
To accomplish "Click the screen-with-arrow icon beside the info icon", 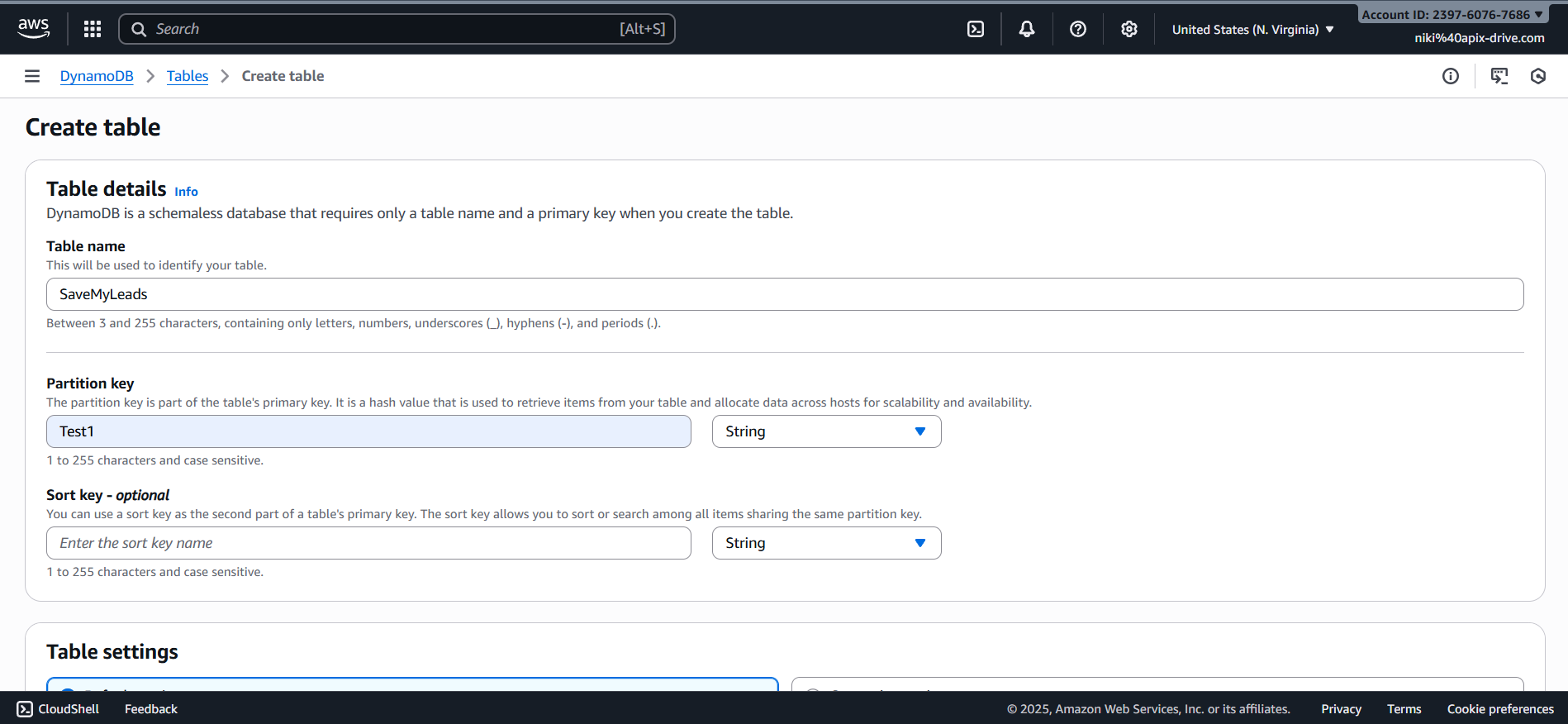I will tap(1499, 76).
